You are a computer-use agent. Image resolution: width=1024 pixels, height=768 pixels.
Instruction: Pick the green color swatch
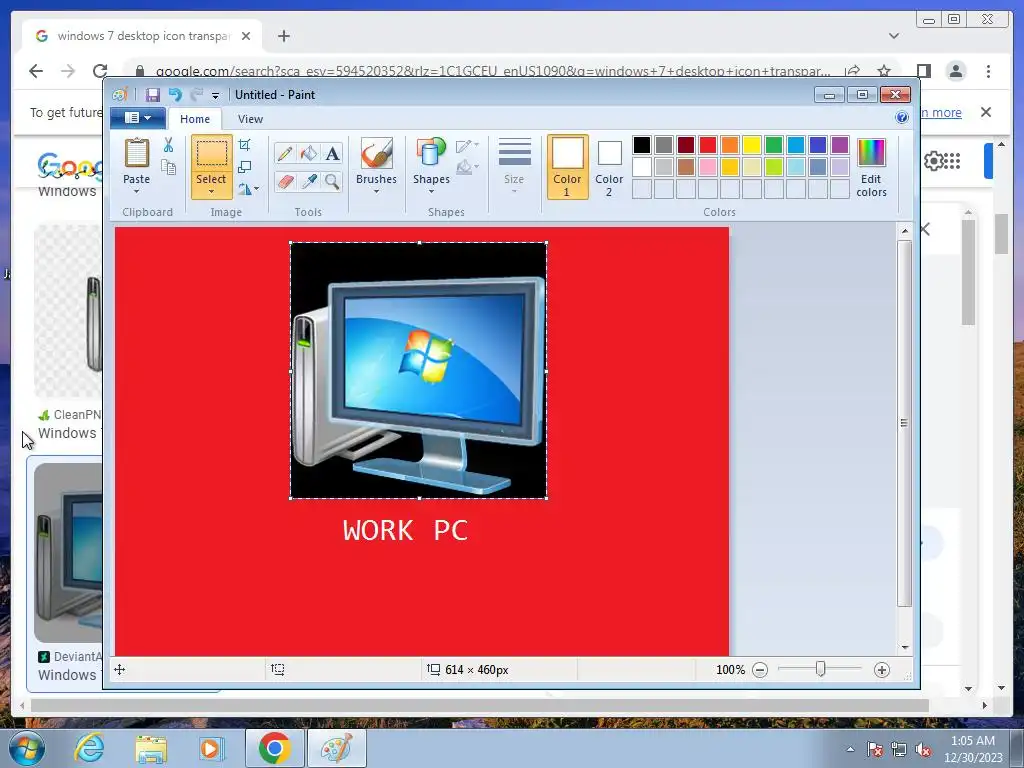click(774, 144)
